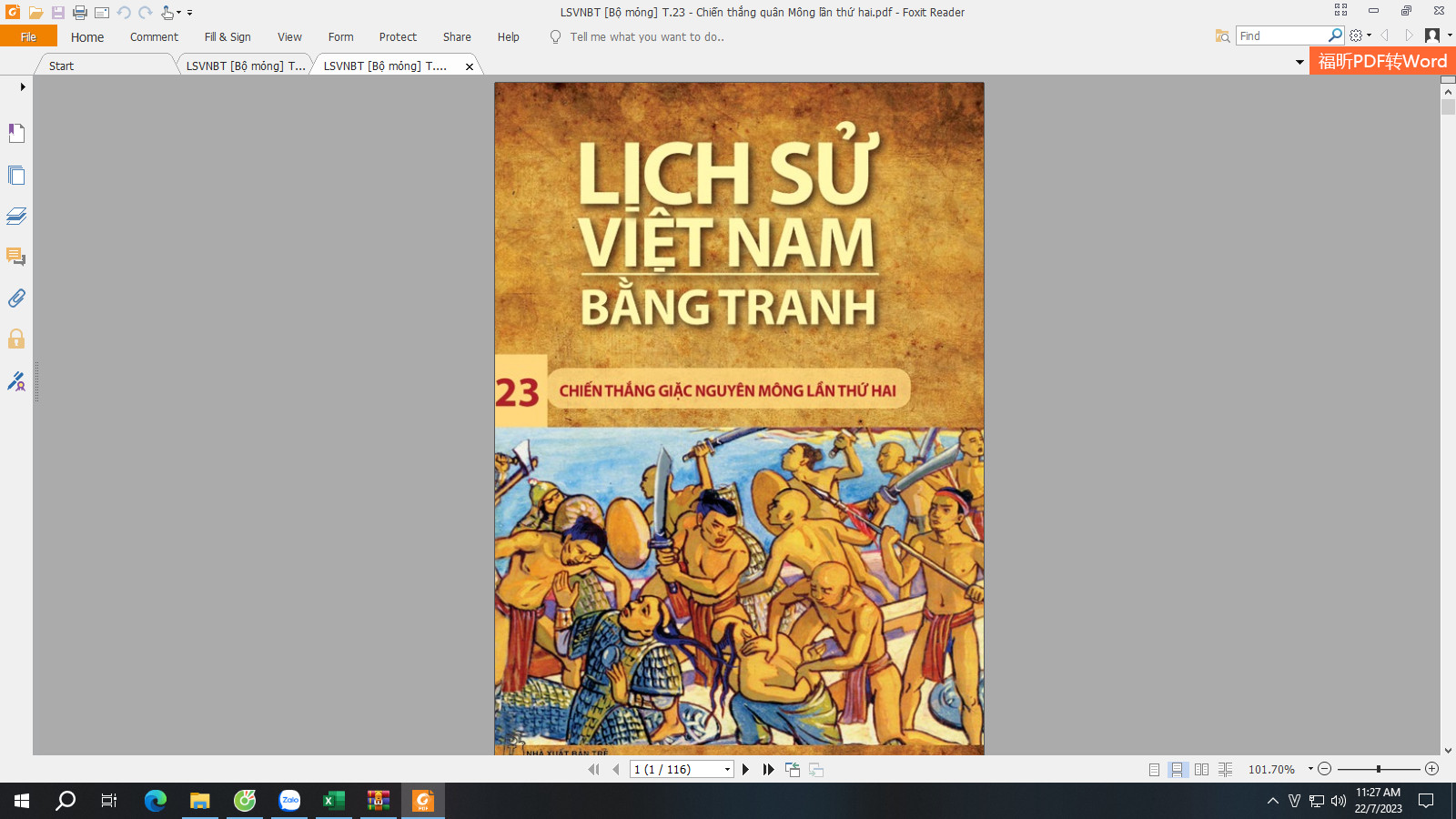Click the Email envelope icon

[x=102, y=13]
